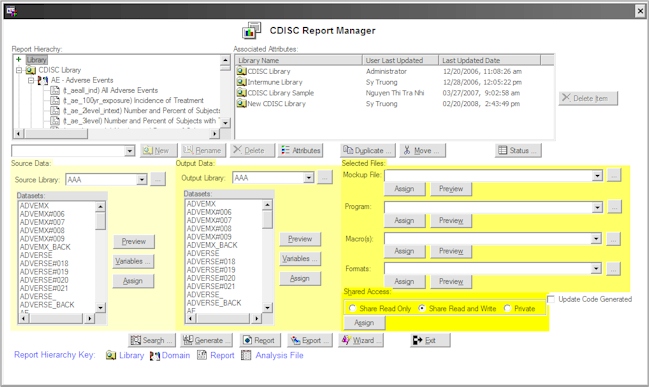
Task: Open the Program dropdown
Action: [x=597, y=207]
